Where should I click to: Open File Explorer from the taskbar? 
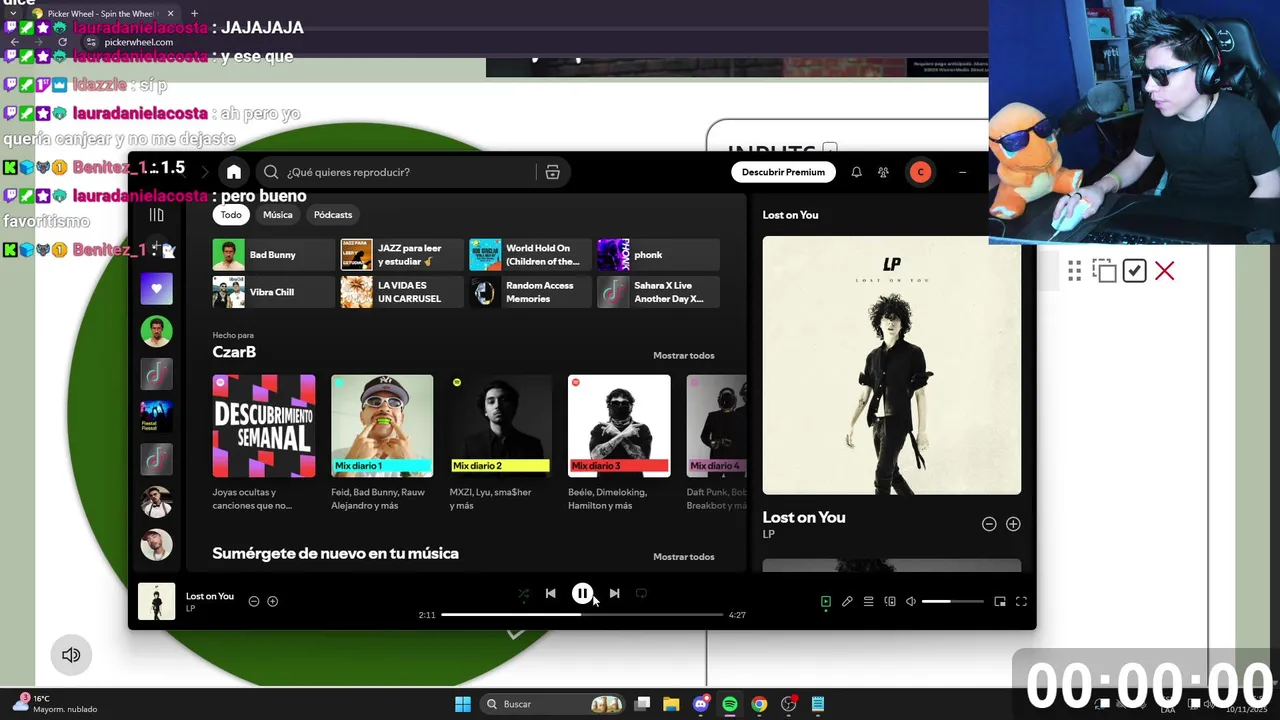[x=671, y=704]
